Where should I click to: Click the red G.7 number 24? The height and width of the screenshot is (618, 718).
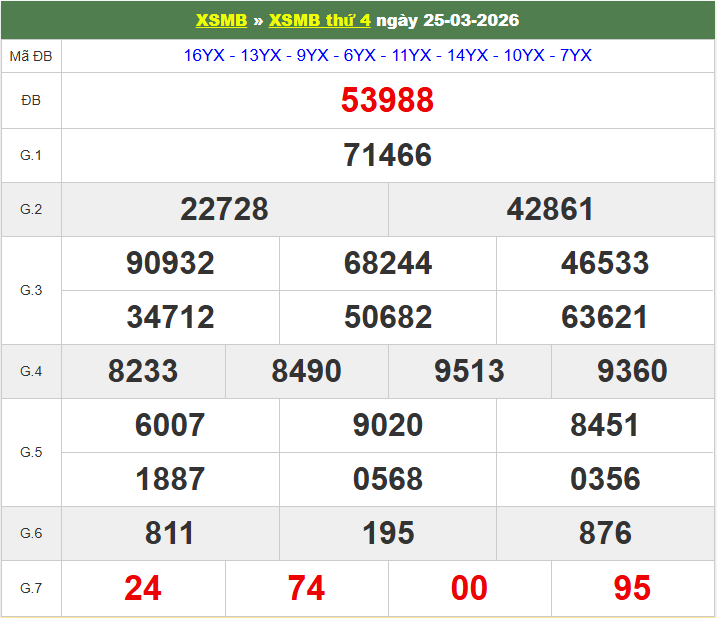143,588
